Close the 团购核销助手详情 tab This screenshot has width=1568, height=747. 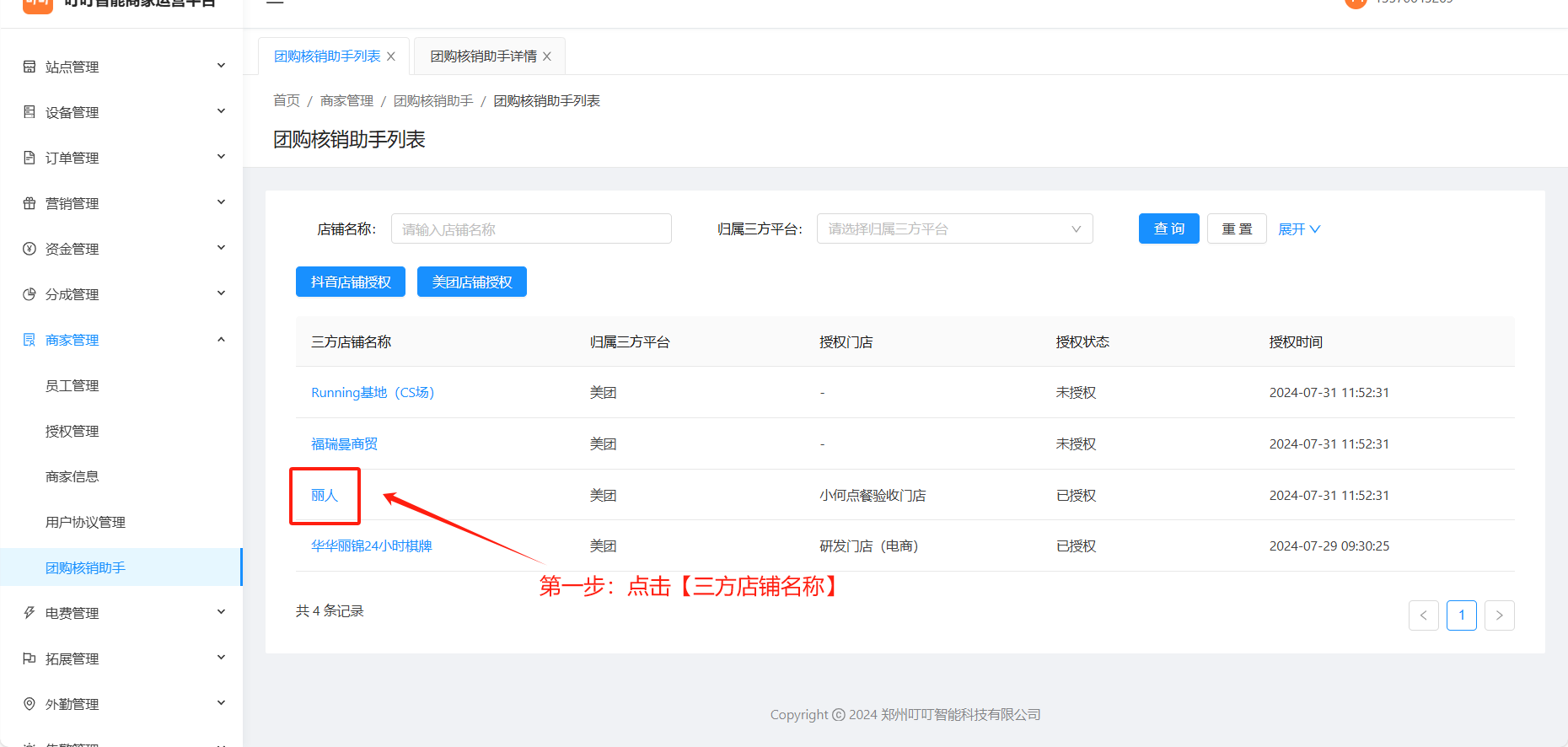tap(547, 56)
